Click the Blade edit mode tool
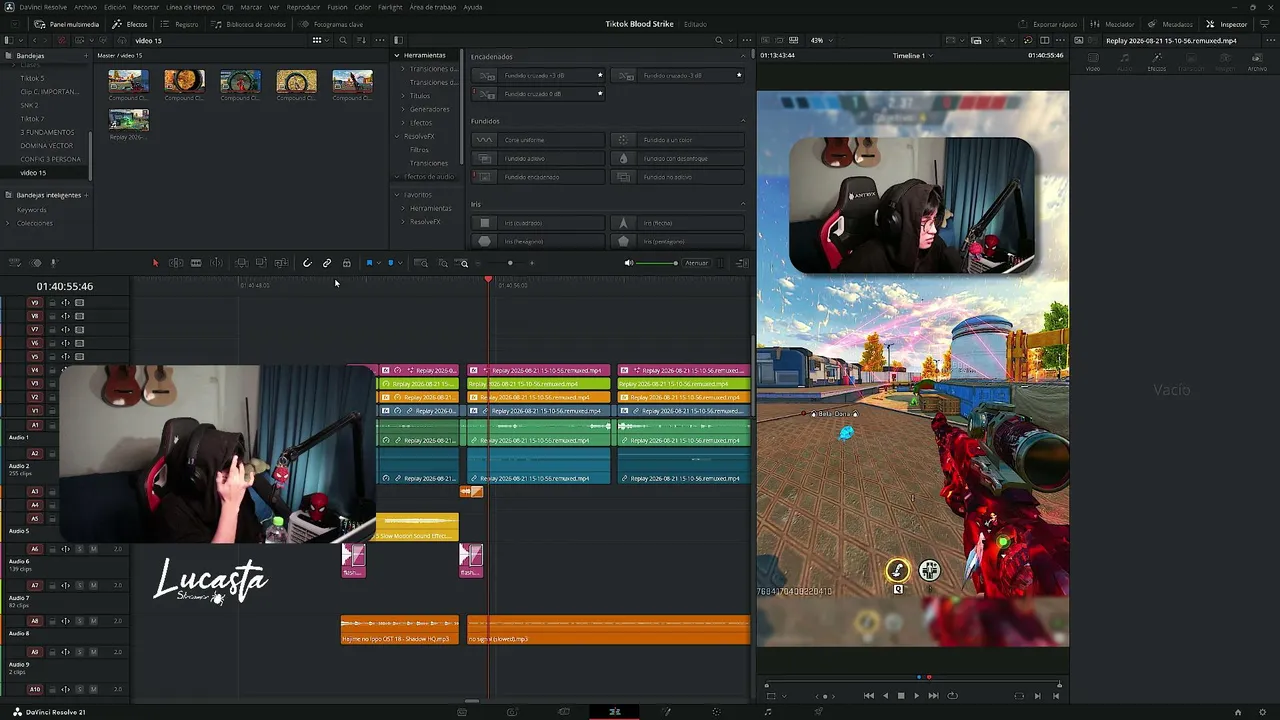Image resolution: width=1280 pixels, height=720 pixels. (x=196, y=263)
